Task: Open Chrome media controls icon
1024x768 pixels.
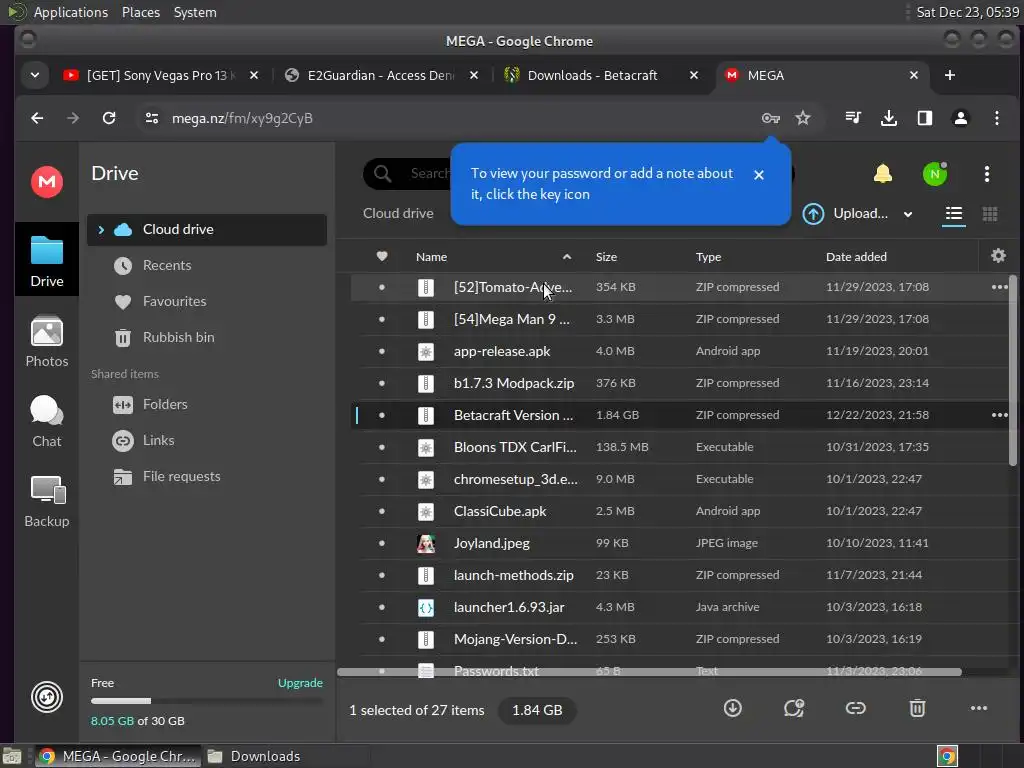Action: 853,118
